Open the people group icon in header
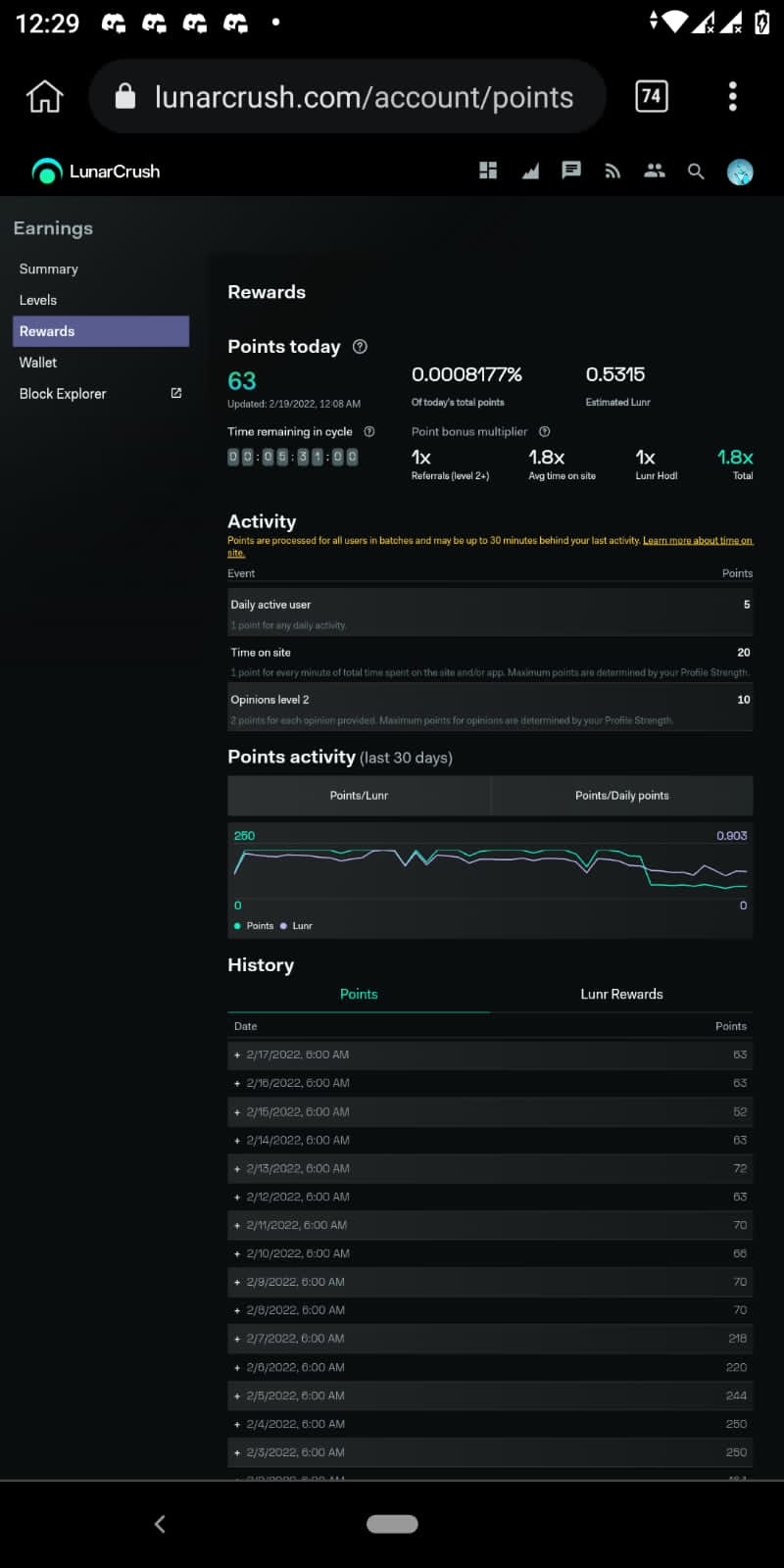 pyautogui.click(x=654, y=171)
